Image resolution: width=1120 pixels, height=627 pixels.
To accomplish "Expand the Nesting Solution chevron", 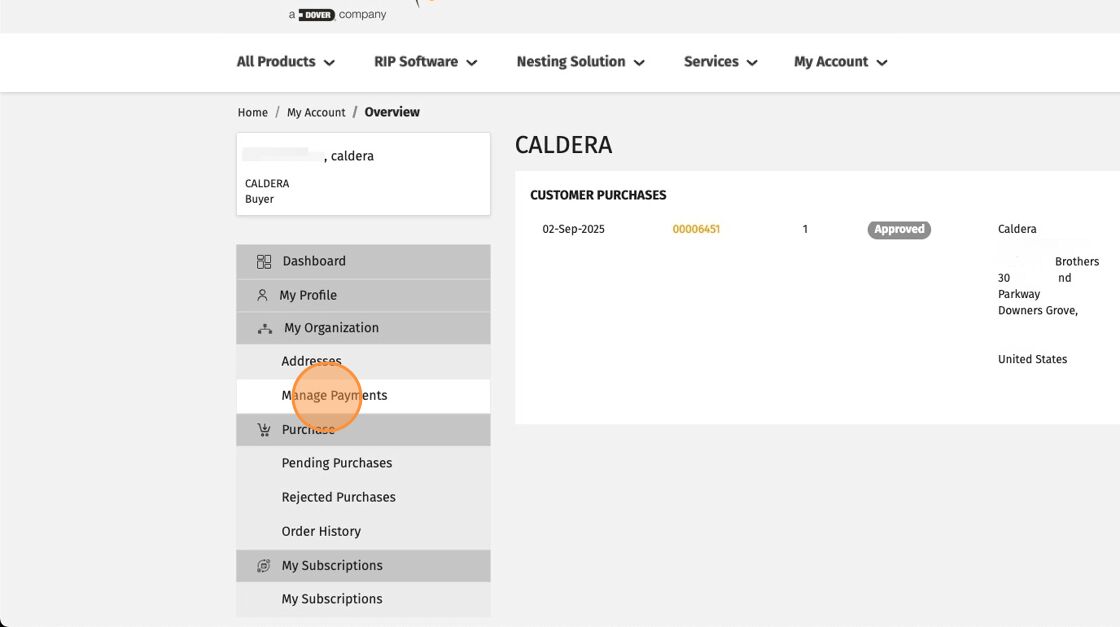I will point(639,63).
